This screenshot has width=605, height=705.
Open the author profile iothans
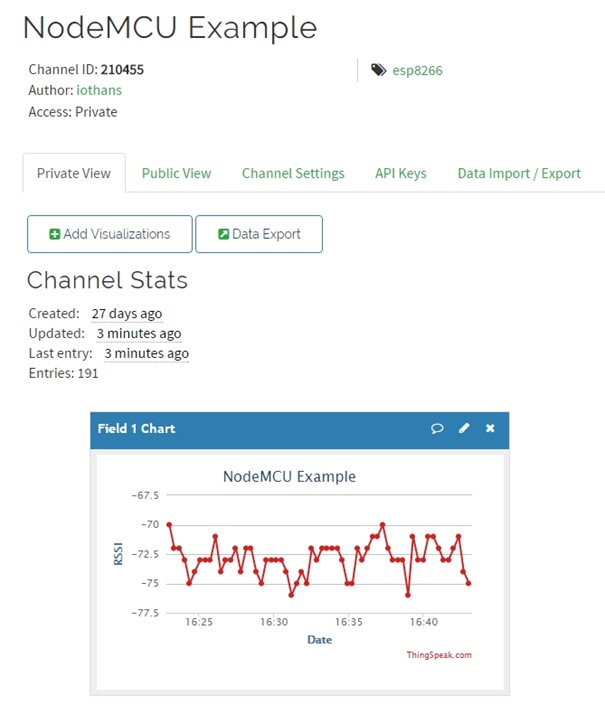point(99,90)
